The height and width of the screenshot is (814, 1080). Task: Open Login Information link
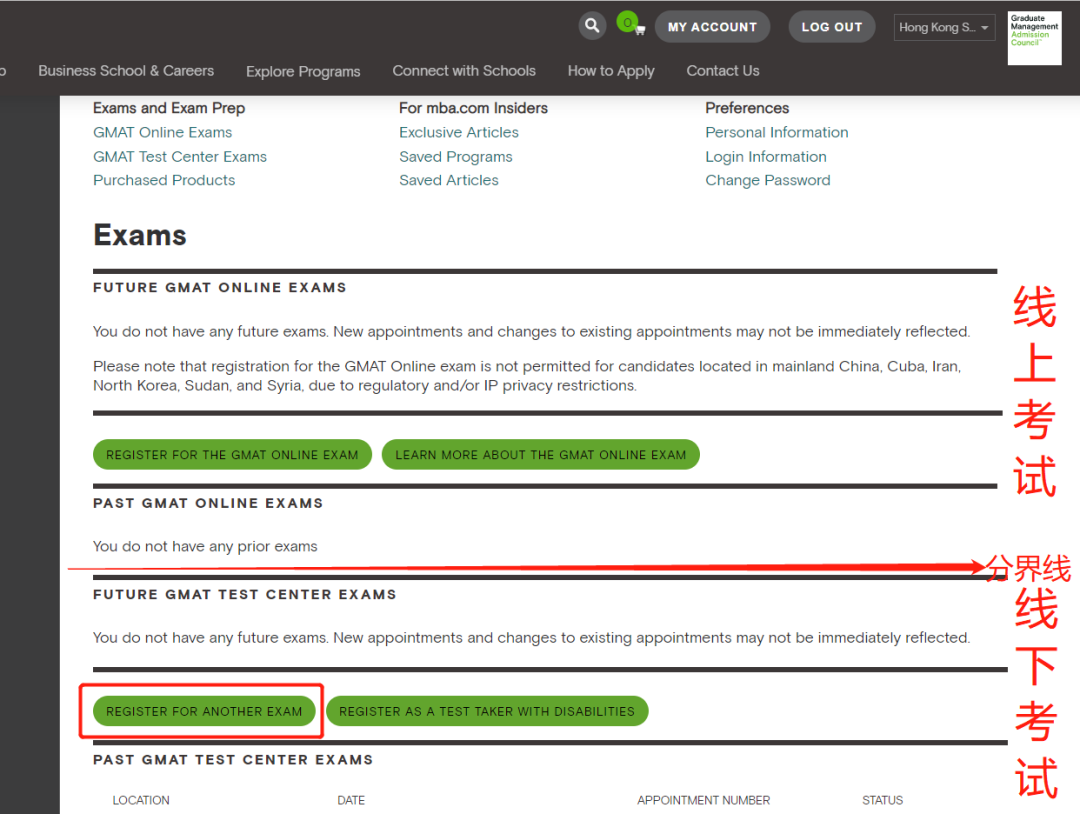pos(765,157)
